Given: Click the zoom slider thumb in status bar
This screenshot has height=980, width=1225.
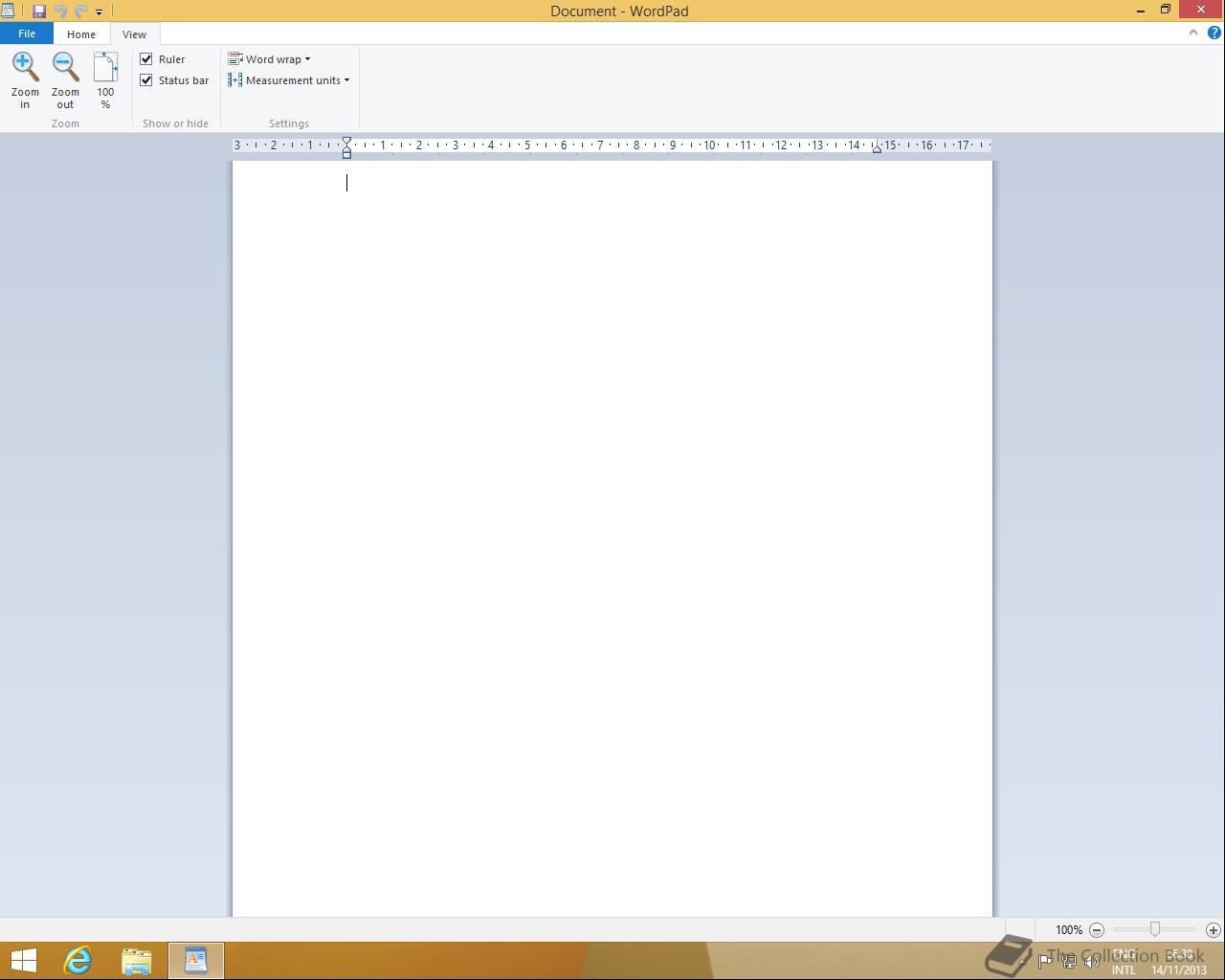Looking at the screenshot, I should point(1155,929).
